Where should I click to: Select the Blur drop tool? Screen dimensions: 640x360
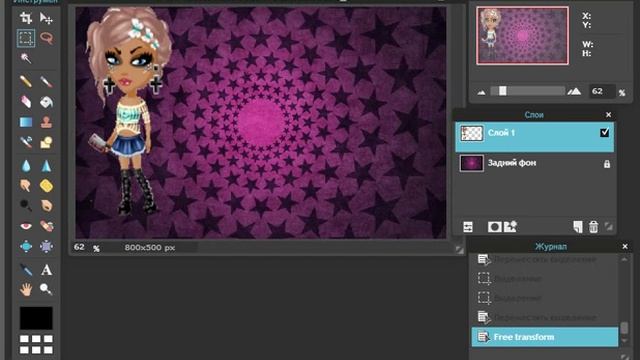coord(26,166)
